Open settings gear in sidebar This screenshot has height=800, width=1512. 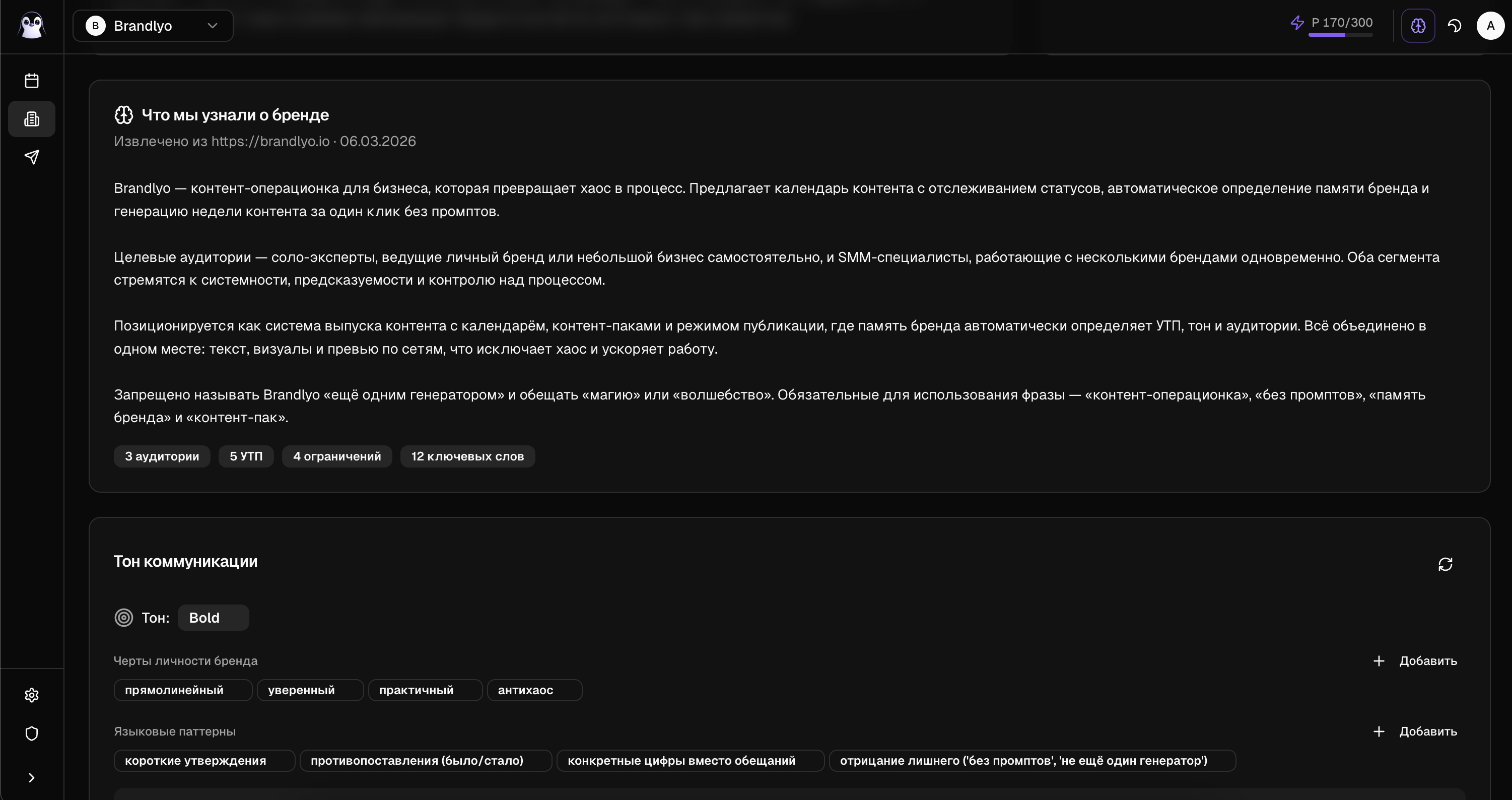(32, 695)
